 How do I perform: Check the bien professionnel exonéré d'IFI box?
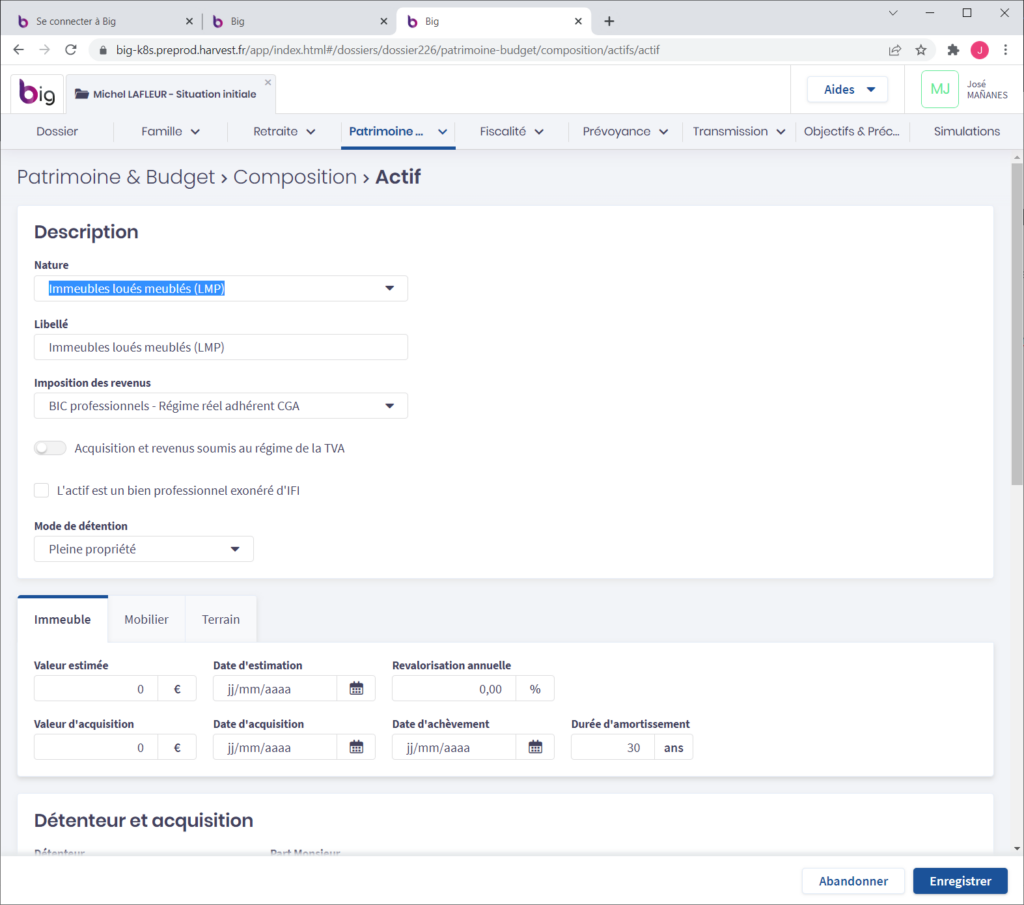(41, 490)
